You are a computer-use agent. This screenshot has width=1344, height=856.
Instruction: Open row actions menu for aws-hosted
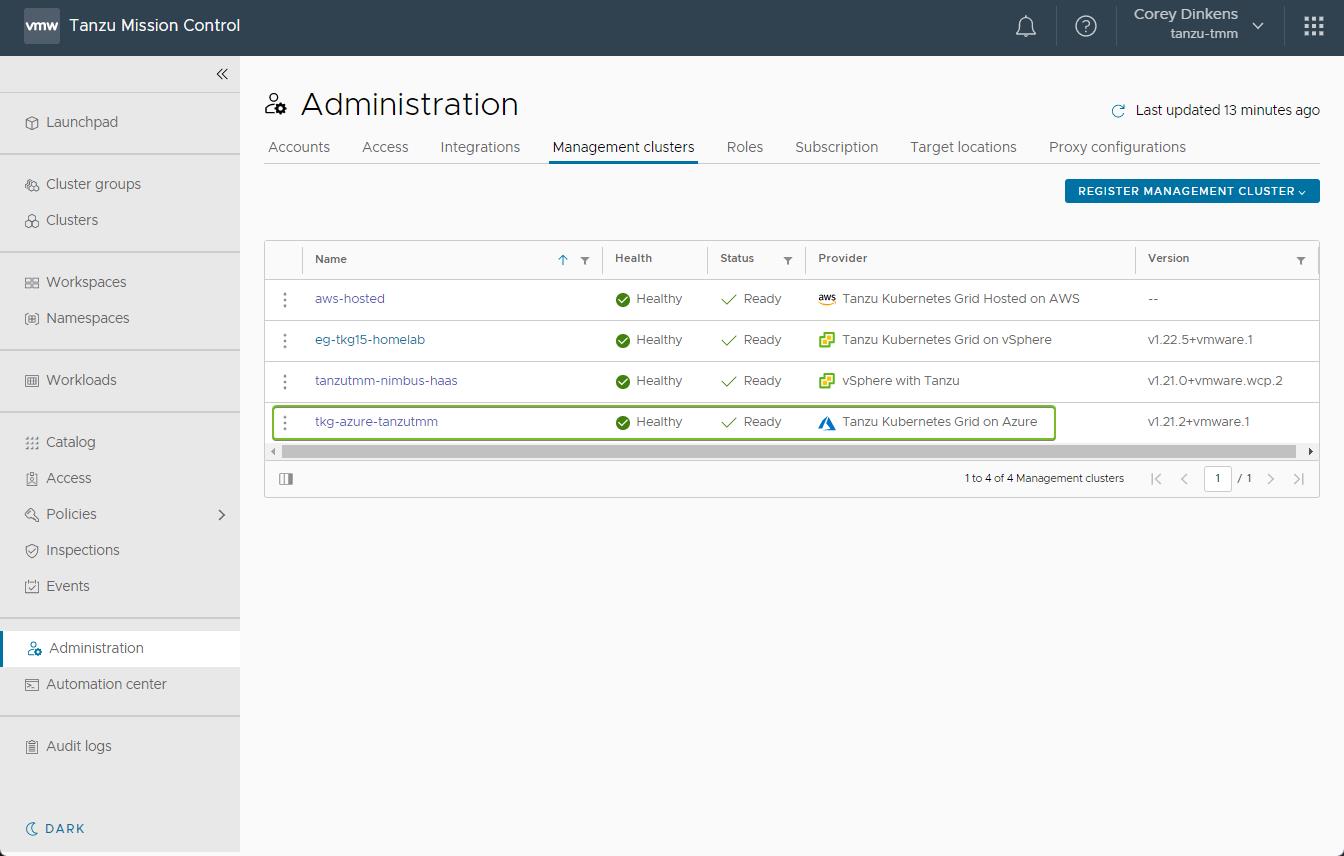coord(285,300)
